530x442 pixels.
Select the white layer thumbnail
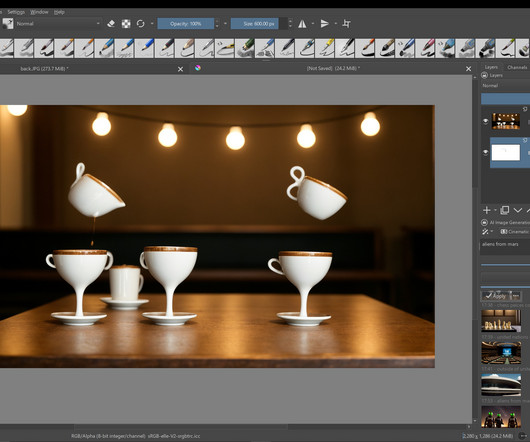pyautogui.click(x=506, y=152)
